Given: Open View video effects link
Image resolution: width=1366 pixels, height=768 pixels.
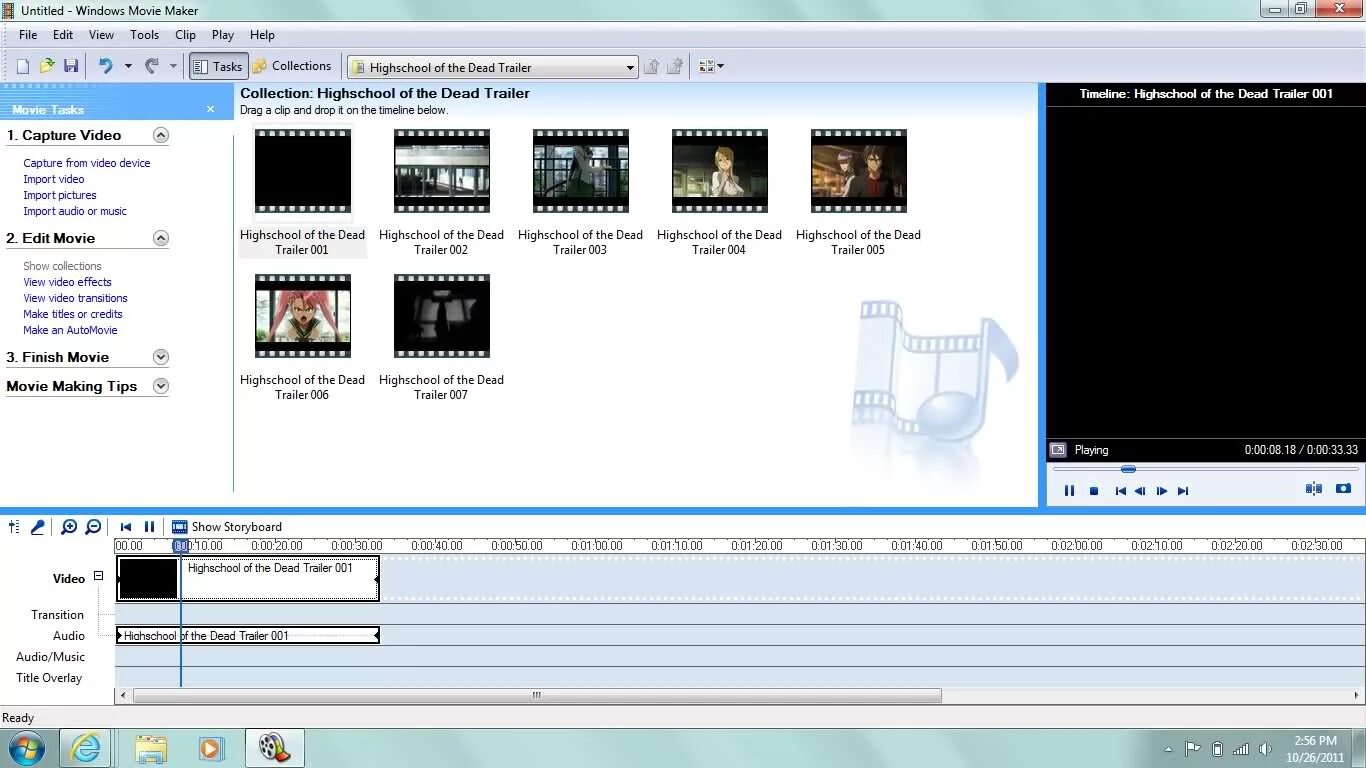Looking at the screenshot, I should point(67,282).
